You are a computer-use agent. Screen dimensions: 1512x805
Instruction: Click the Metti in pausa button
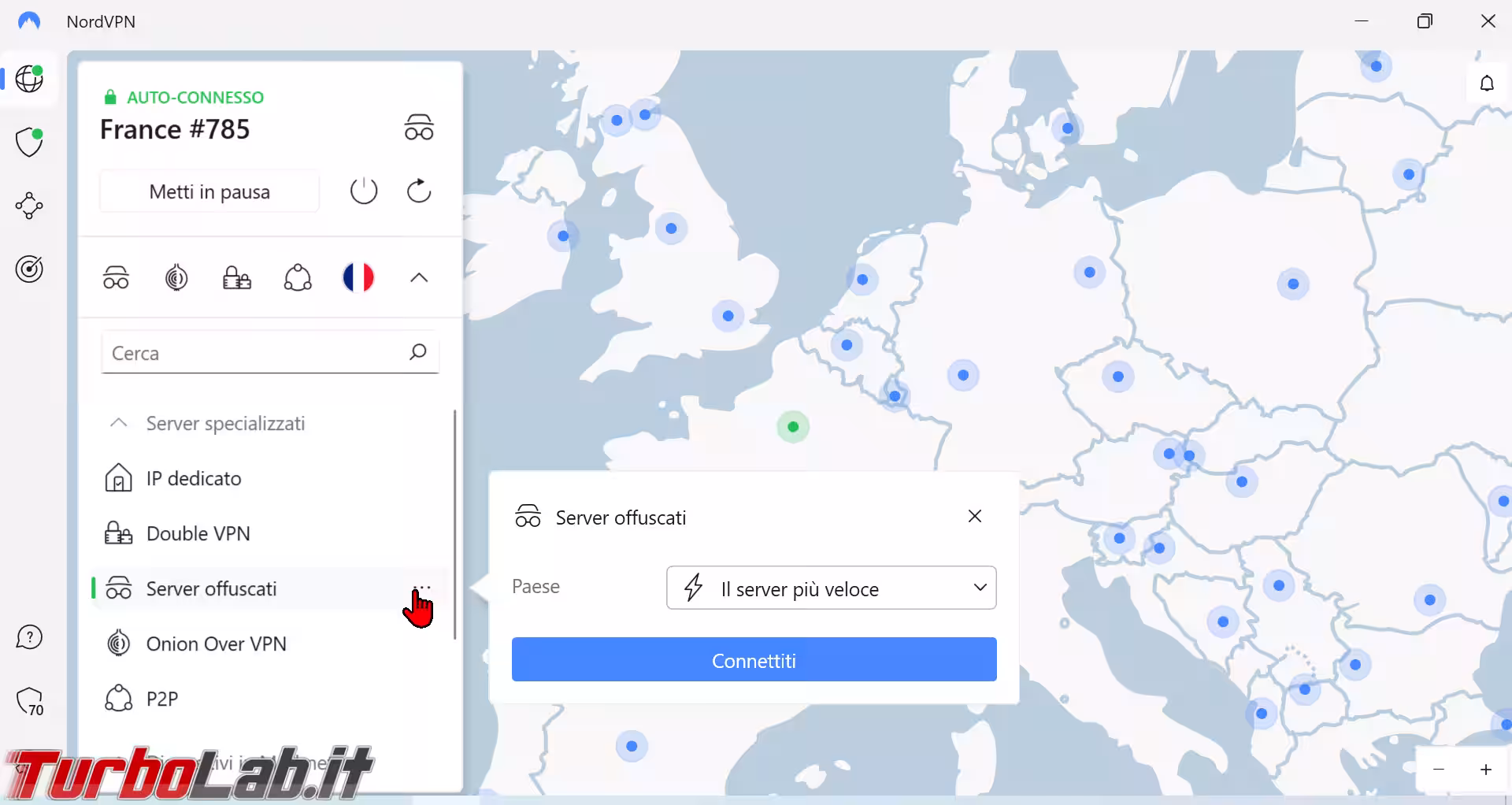click(x=209, y=191)
